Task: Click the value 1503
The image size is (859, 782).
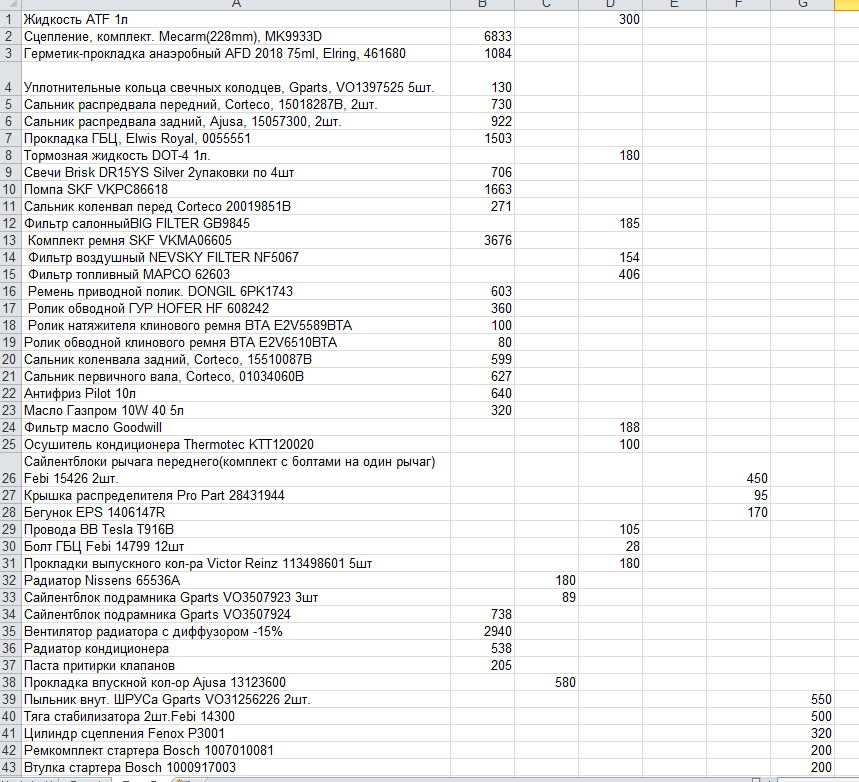Action: (x=497, y=138)
